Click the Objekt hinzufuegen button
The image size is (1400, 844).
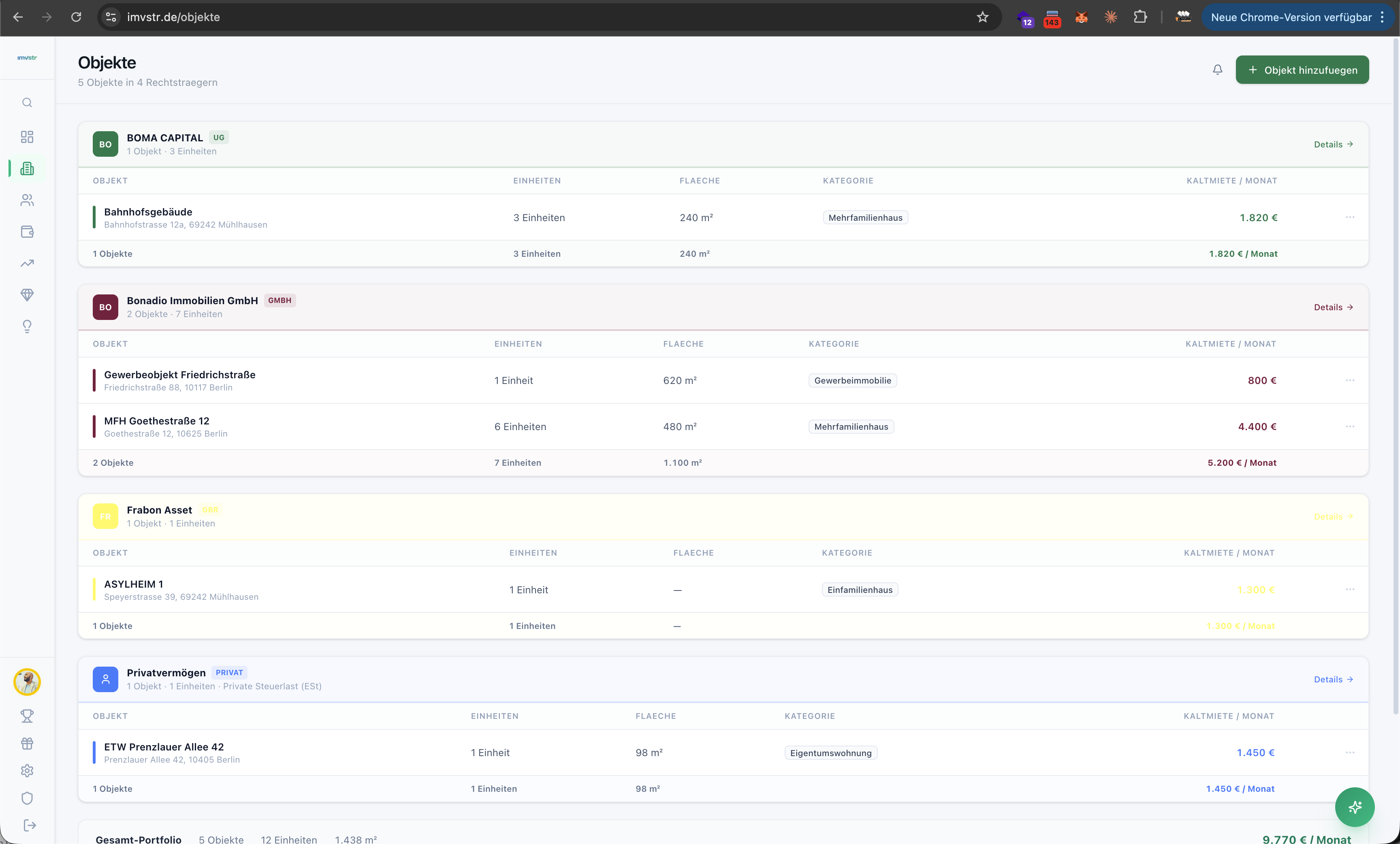1302,70
